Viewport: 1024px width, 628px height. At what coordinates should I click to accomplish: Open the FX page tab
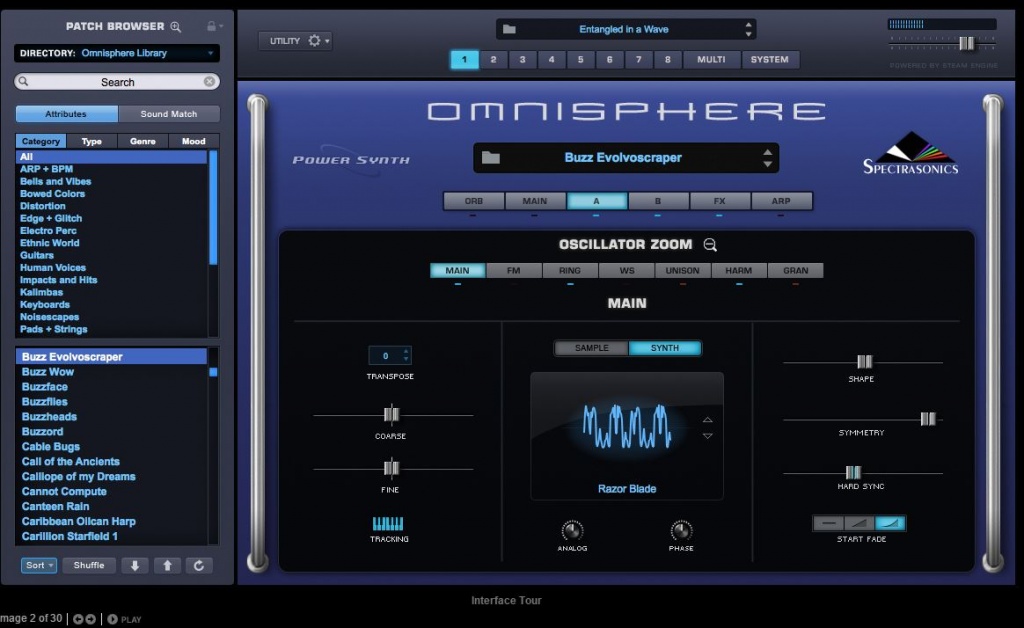click(x=720, y=201)
